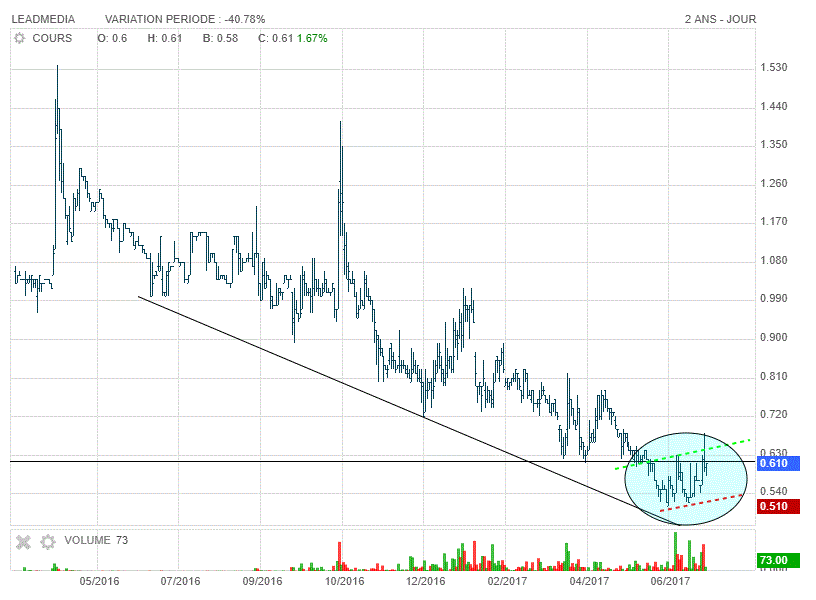Click the 0.900 price axis label
Screen dimensions: 816x600
tap(774, 337)
